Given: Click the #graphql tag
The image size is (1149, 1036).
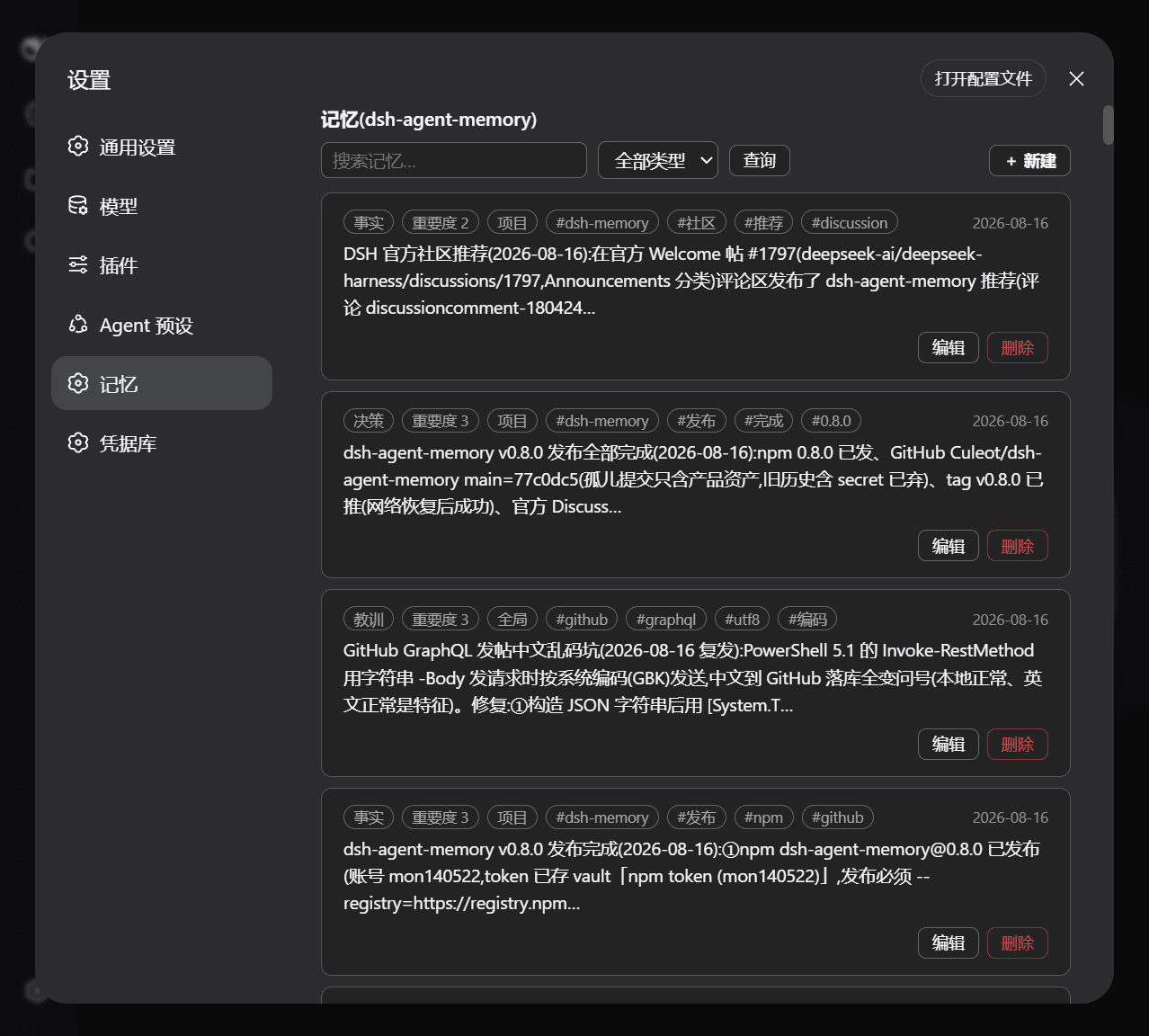Looking at the screenshot, I should click(666, 619).
